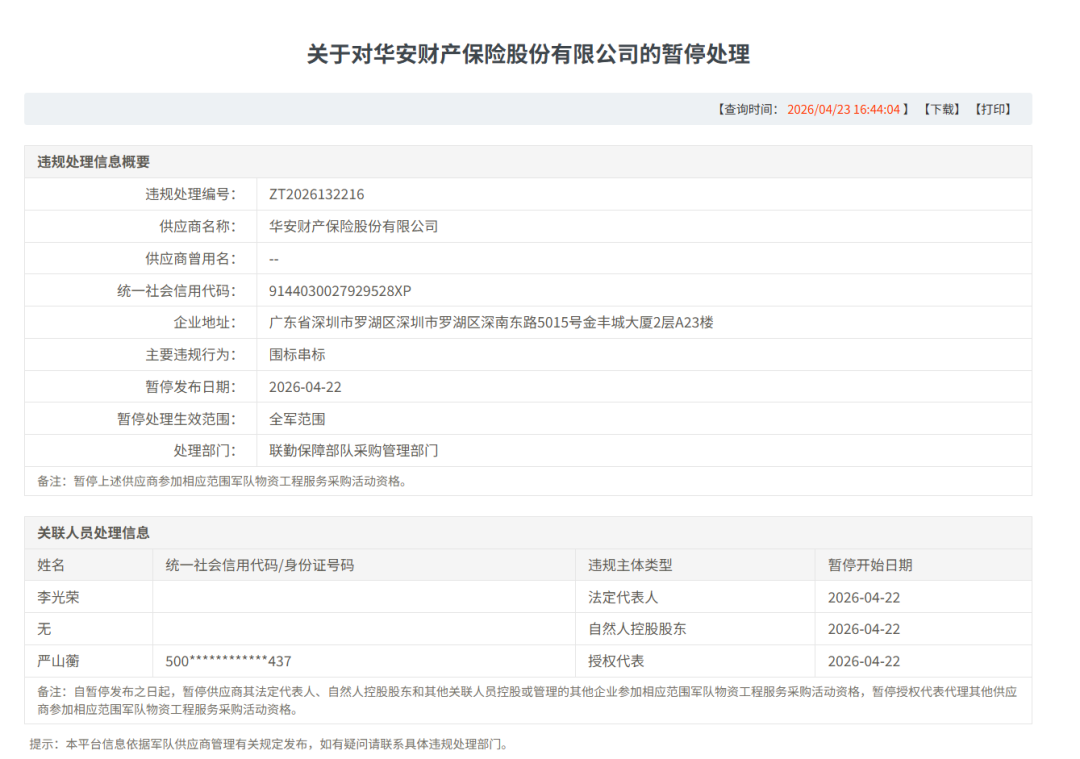Click the violation value 围标串标
Image resolution: width=1080 pixels, height=759 pixels.
[x=297, y=354]
